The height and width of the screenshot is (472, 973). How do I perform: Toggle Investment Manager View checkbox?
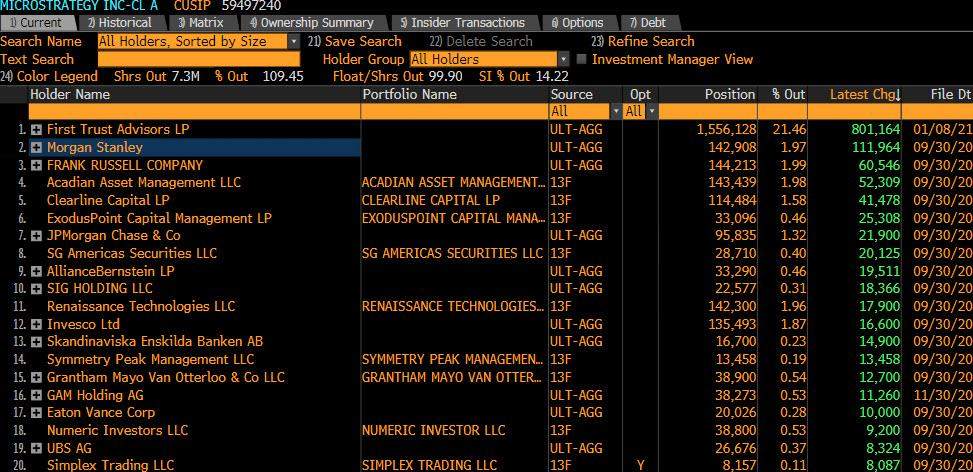pos(581,60)
